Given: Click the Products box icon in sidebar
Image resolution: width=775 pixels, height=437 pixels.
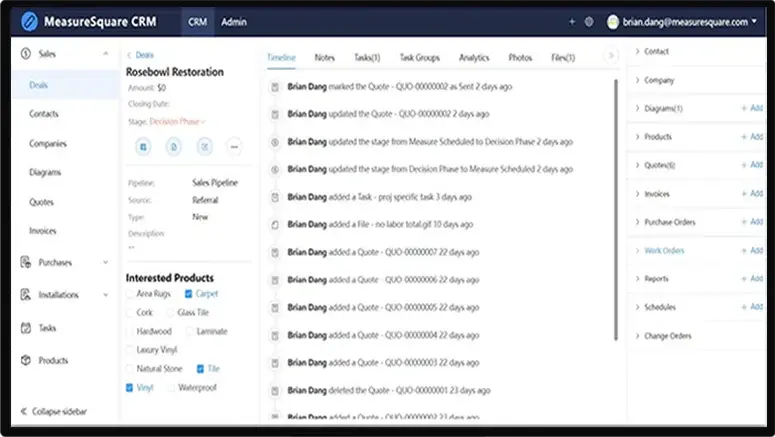Looking at the screenshot, I should tap(26, 360).
